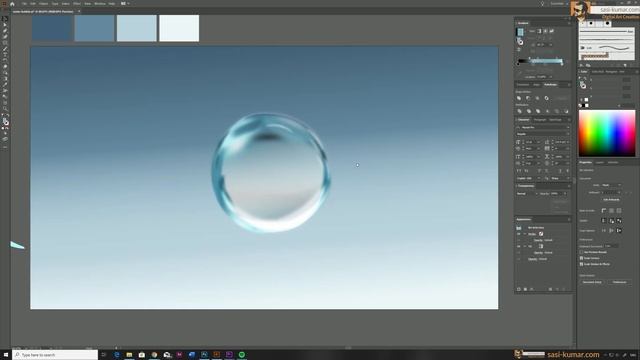Select the Linear gradient type icon
This screenshot has height=360, width=640.
[x=539, y=31]
